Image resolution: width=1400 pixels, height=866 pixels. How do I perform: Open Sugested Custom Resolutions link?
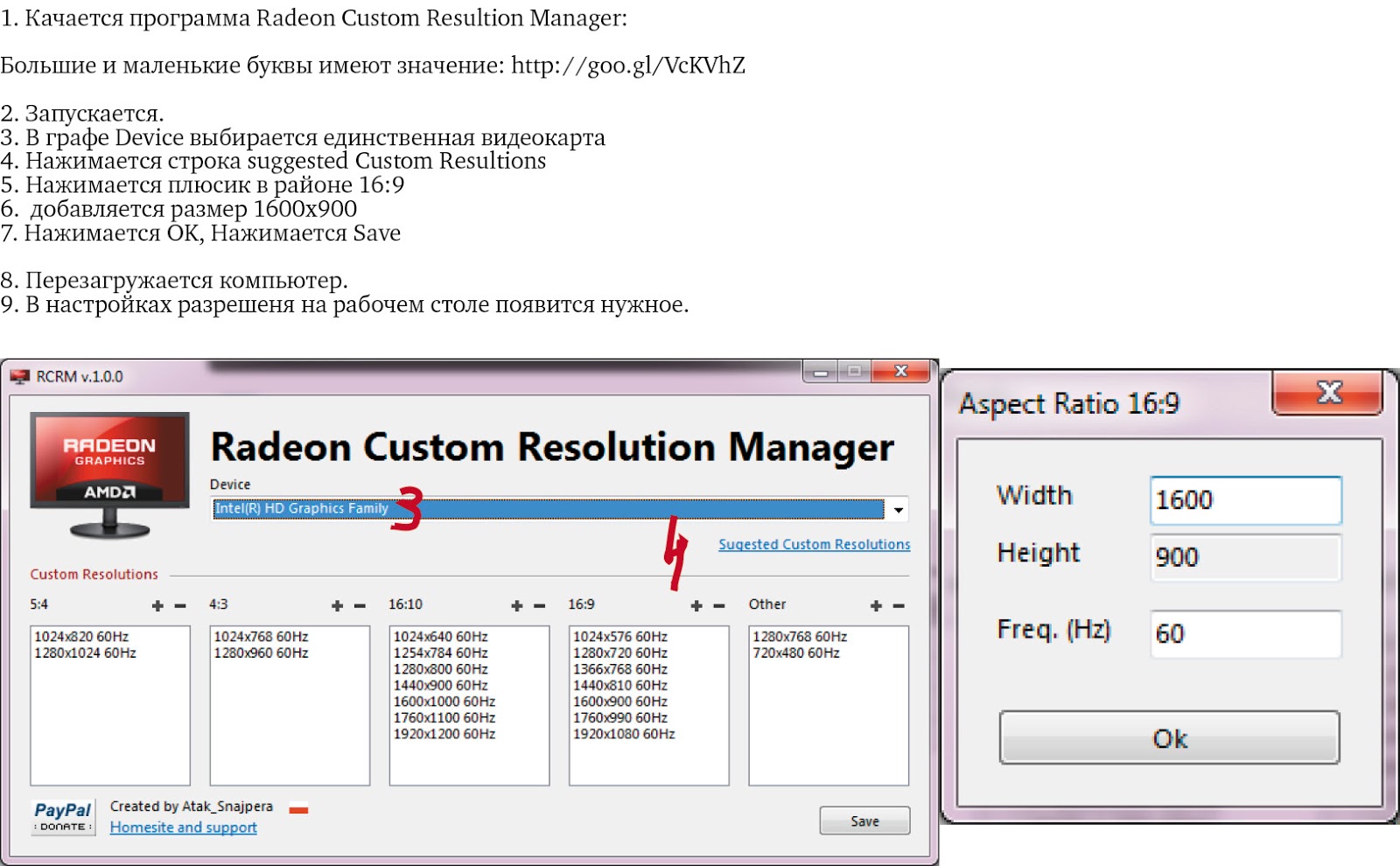click(815, 544)
